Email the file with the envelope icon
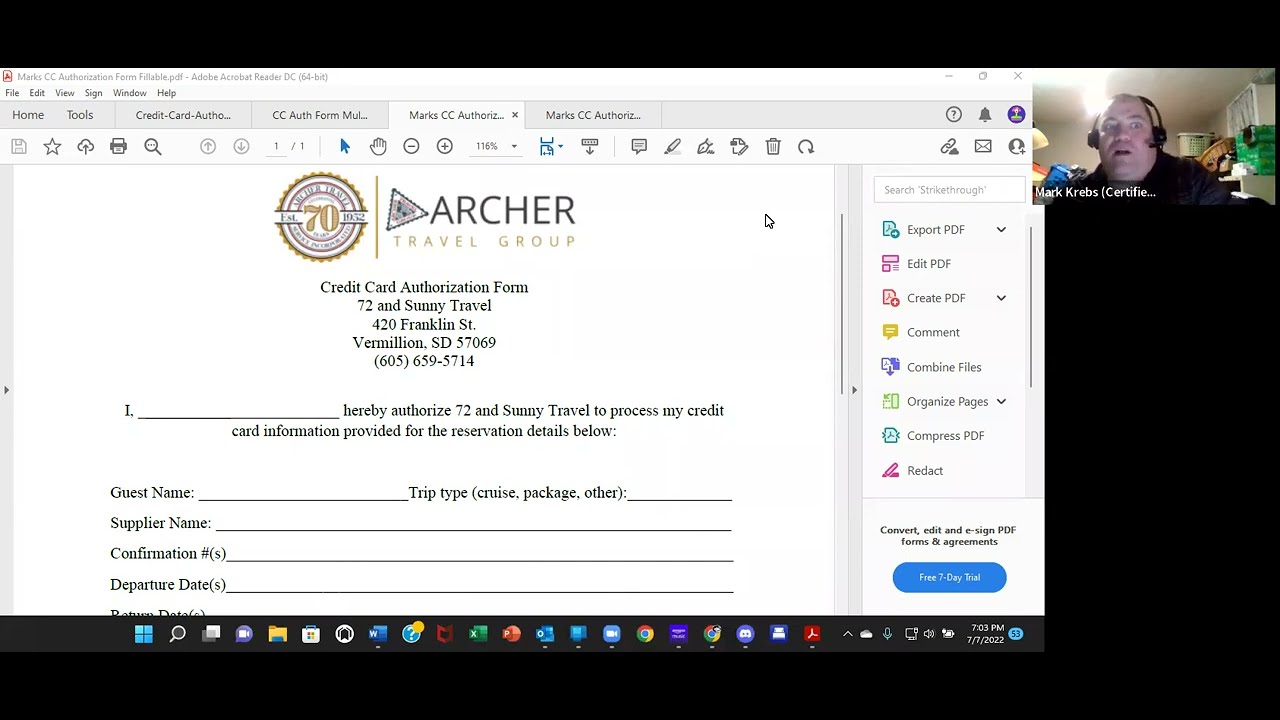This screenshot has width=1280, height=720. tap(983, 147)
